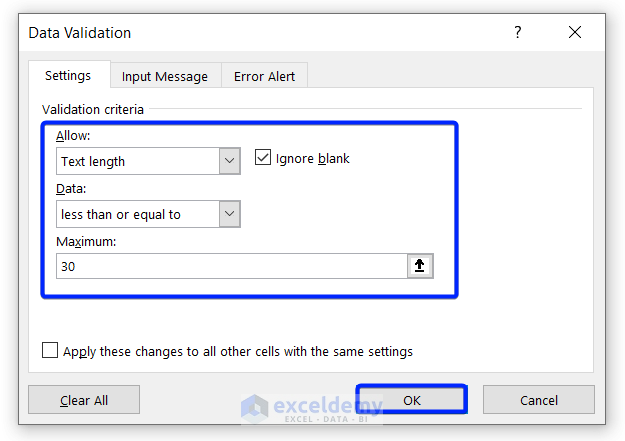Close the Data Validation dialog

(575, 33)
